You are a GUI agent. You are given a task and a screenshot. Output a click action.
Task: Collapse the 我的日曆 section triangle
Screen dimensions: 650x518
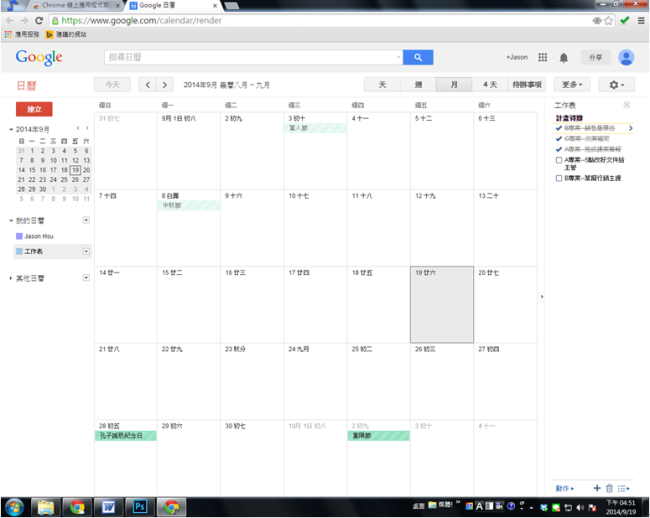(11, 220)
